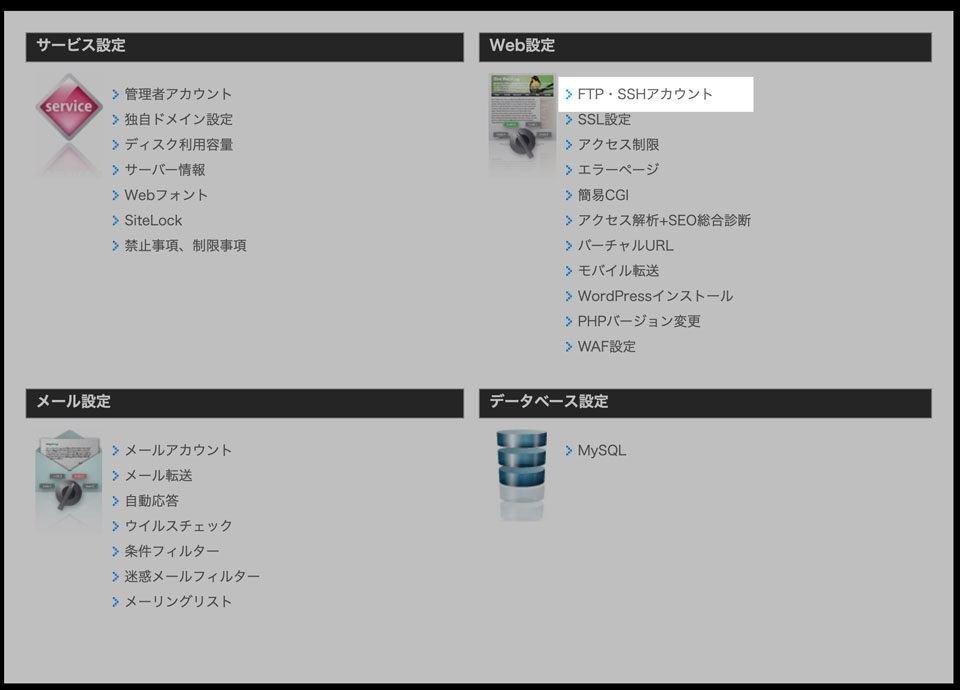Open 迷惑メールフィルター

[192, 576]
